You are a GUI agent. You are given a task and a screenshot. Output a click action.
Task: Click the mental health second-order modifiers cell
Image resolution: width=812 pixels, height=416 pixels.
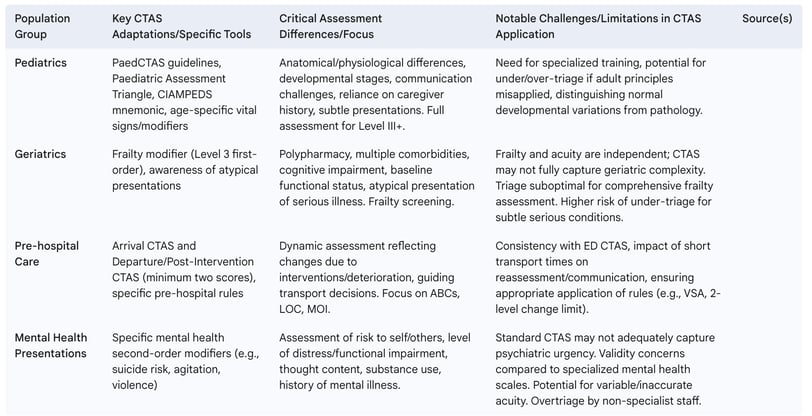pyautogui.click(x=185, y=361)
